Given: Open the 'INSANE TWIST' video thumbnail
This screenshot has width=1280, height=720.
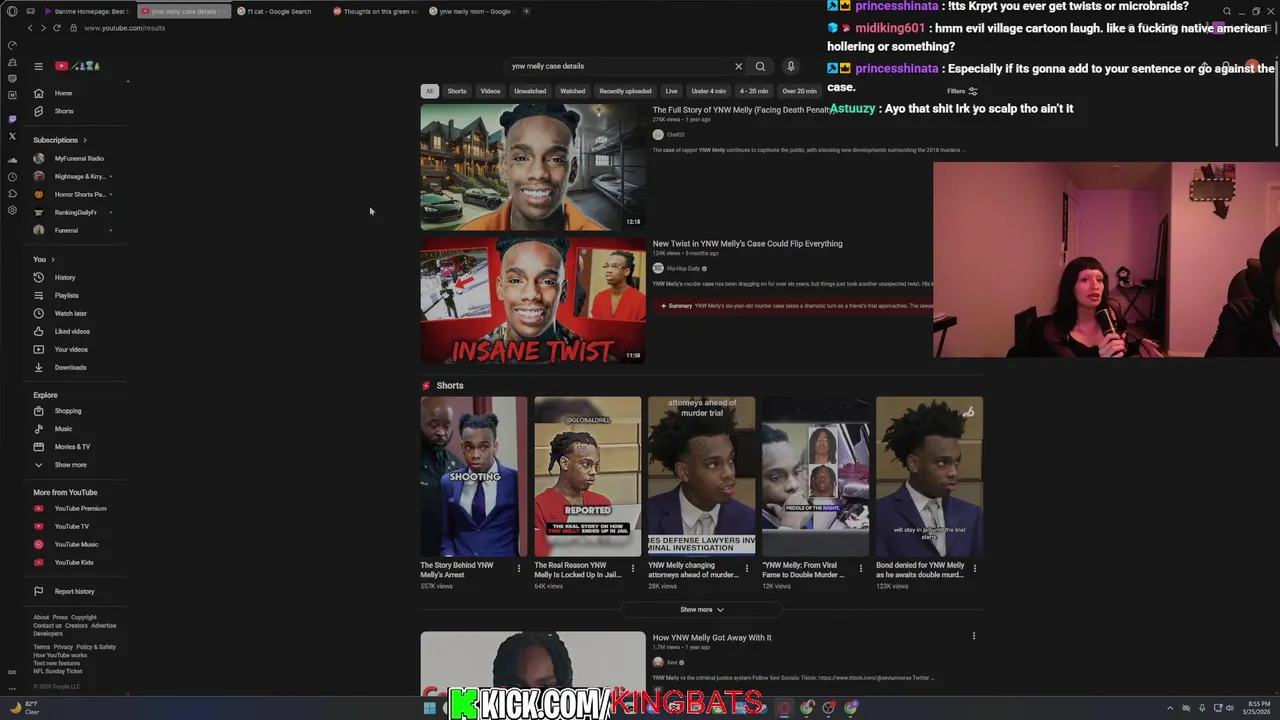Looking at the screenshot, I should [533, 301].
